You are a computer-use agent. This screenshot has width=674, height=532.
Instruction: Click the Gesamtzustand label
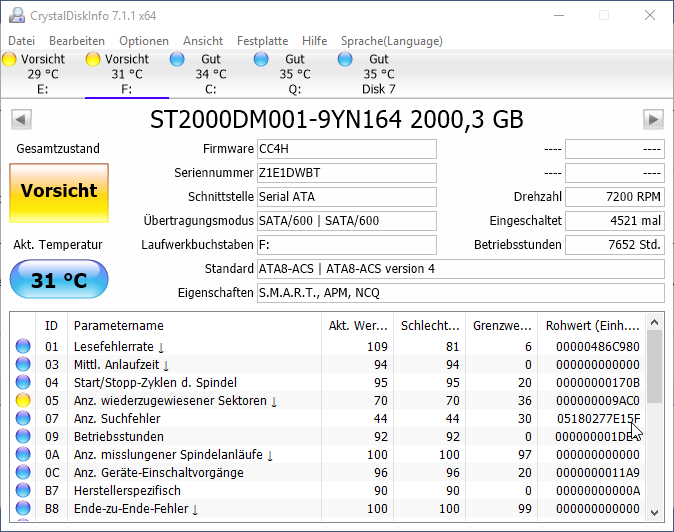[x=58, y=149]
